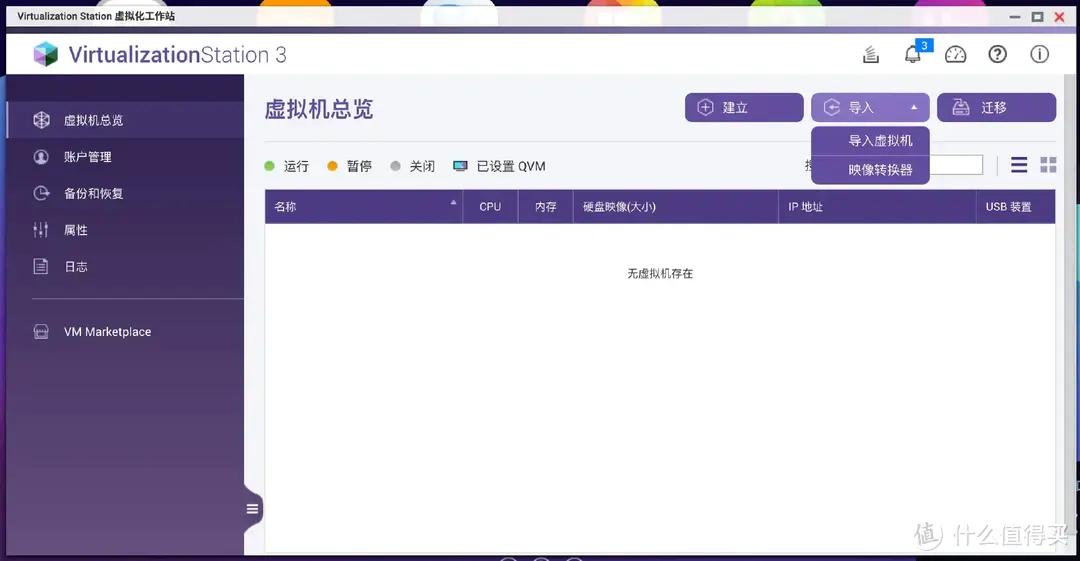Click the 运行 status legend
Image resolution: width=1080 pixels, height=561 pixels.
point(287,166)
